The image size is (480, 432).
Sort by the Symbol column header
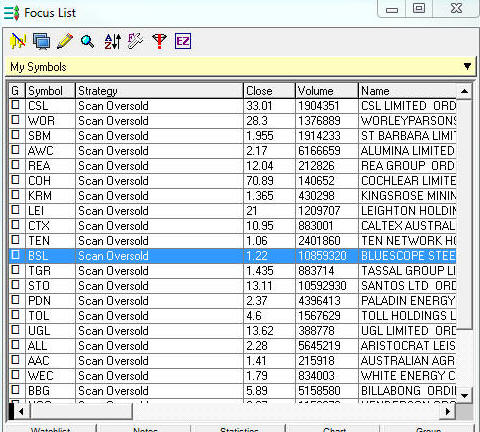coord(50,91)
